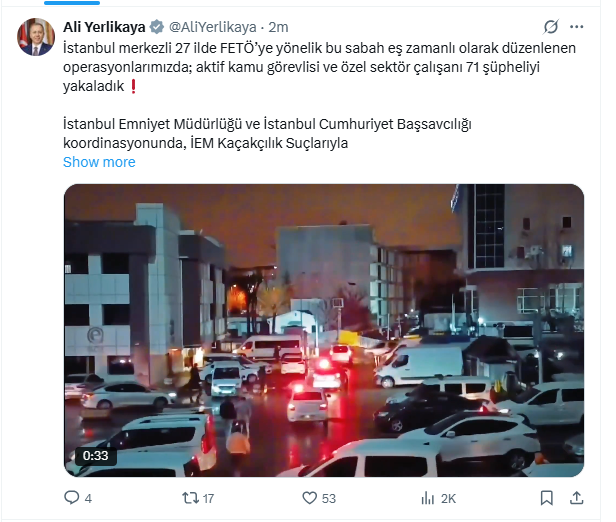Viewport: 616px width, 522px height.
Task: Open the @AliYerlikaya handle link
Action: [213, 27]
